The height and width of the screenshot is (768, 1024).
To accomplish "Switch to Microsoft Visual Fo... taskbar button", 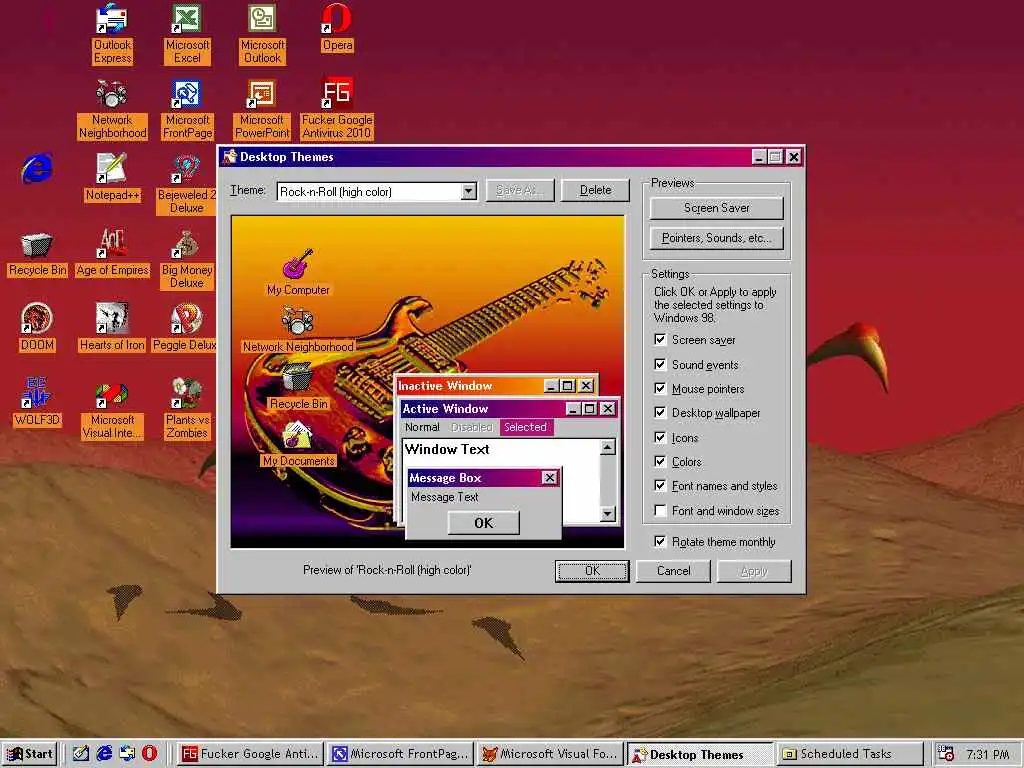I will [x=551, y=754].
